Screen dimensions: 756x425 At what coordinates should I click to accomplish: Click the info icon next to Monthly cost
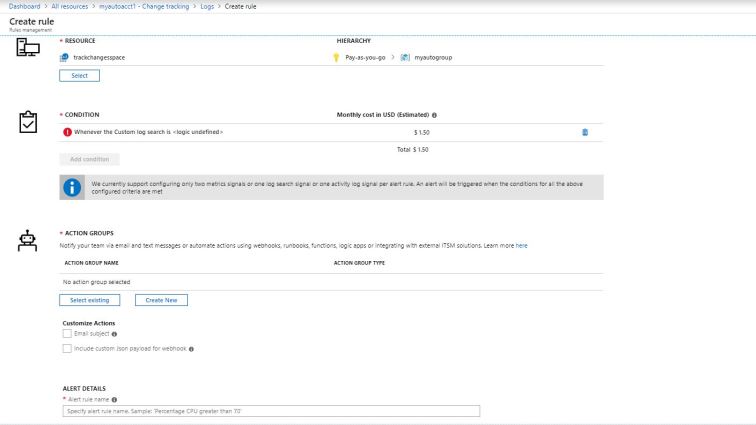(x=434, y=115)
